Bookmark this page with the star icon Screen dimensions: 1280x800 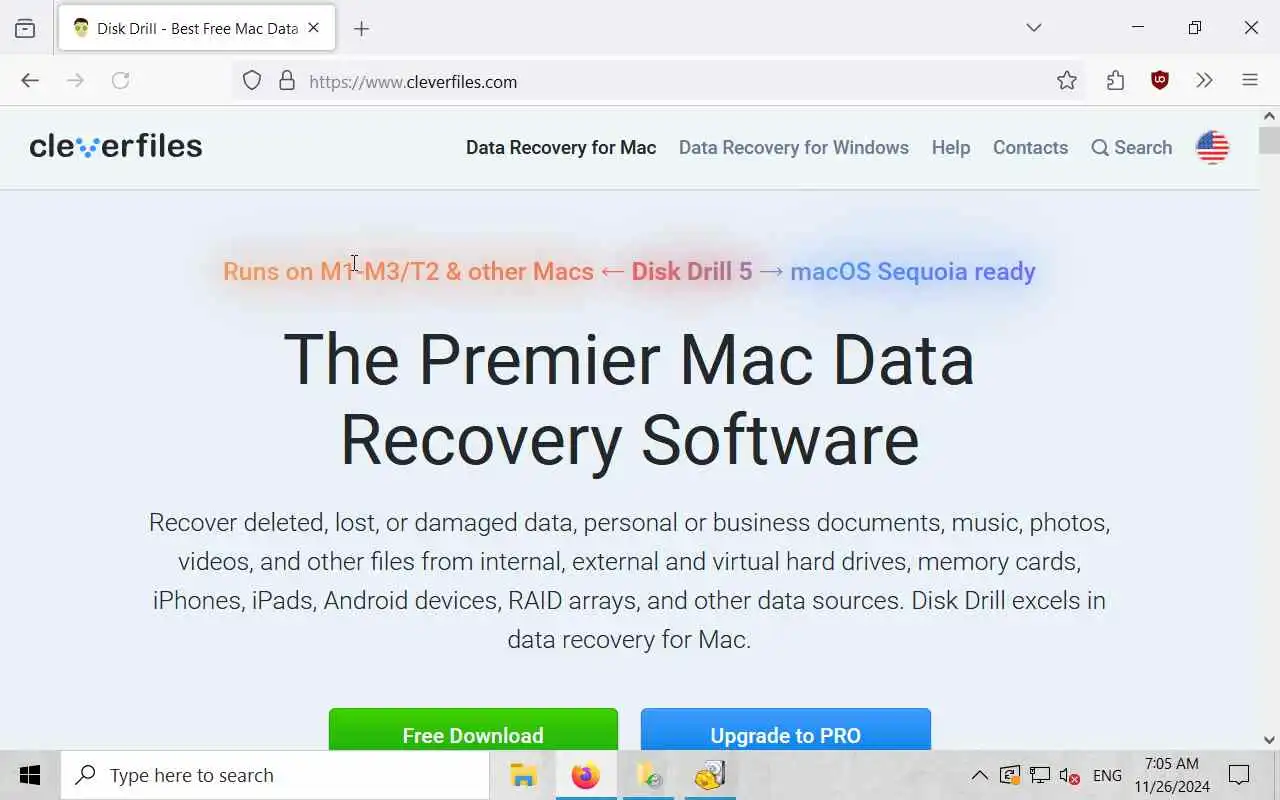(1067, 81)
